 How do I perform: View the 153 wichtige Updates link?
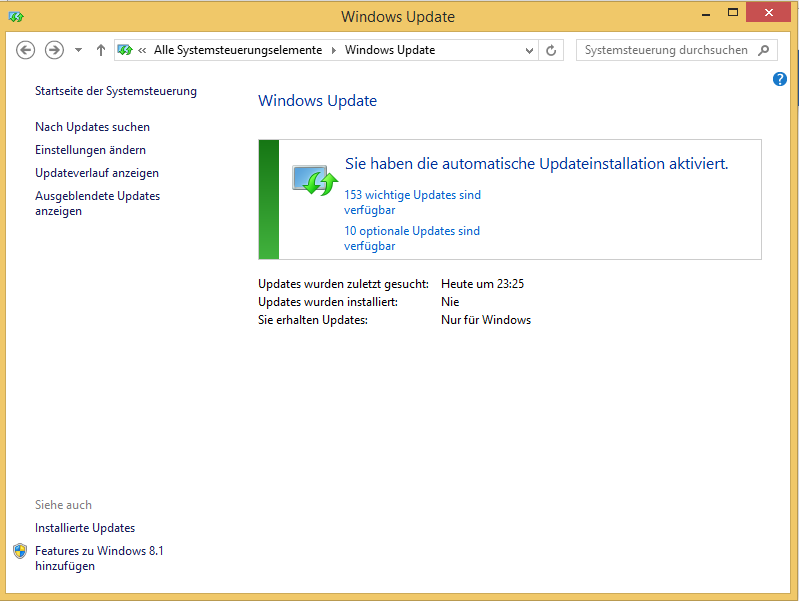[412, 202]
